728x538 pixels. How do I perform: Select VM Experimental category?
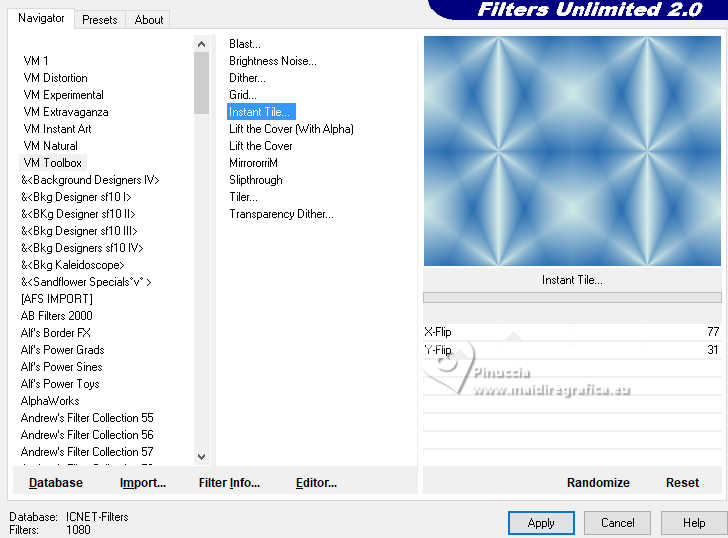point(64,95)
